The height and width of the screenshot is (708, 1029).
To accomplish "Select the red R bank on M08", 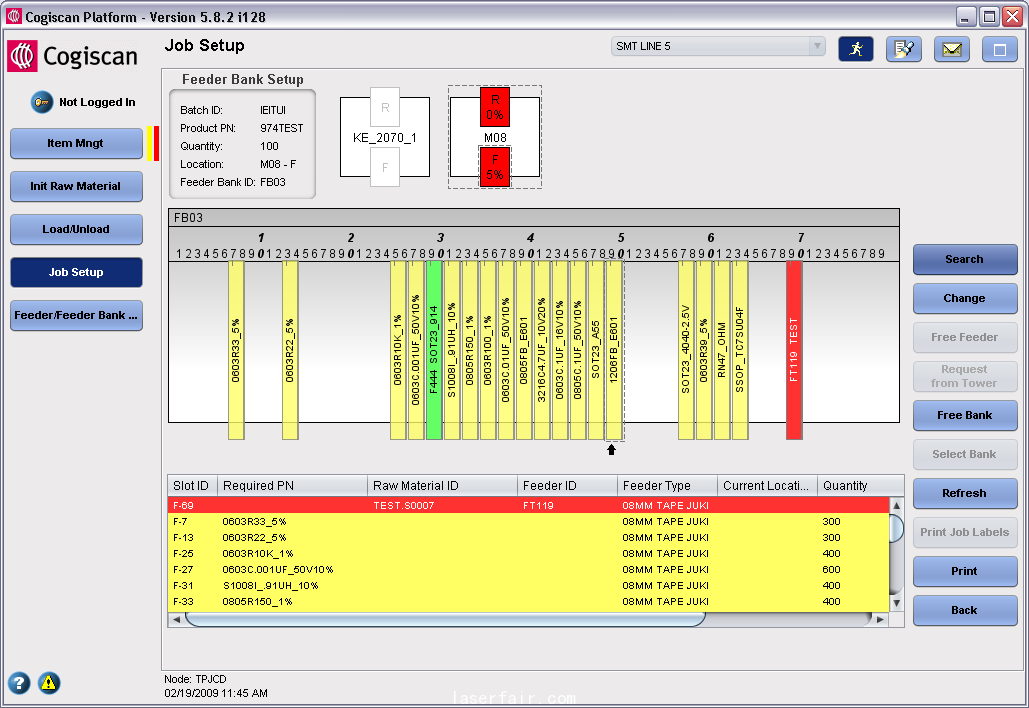I will click(494, 106).
